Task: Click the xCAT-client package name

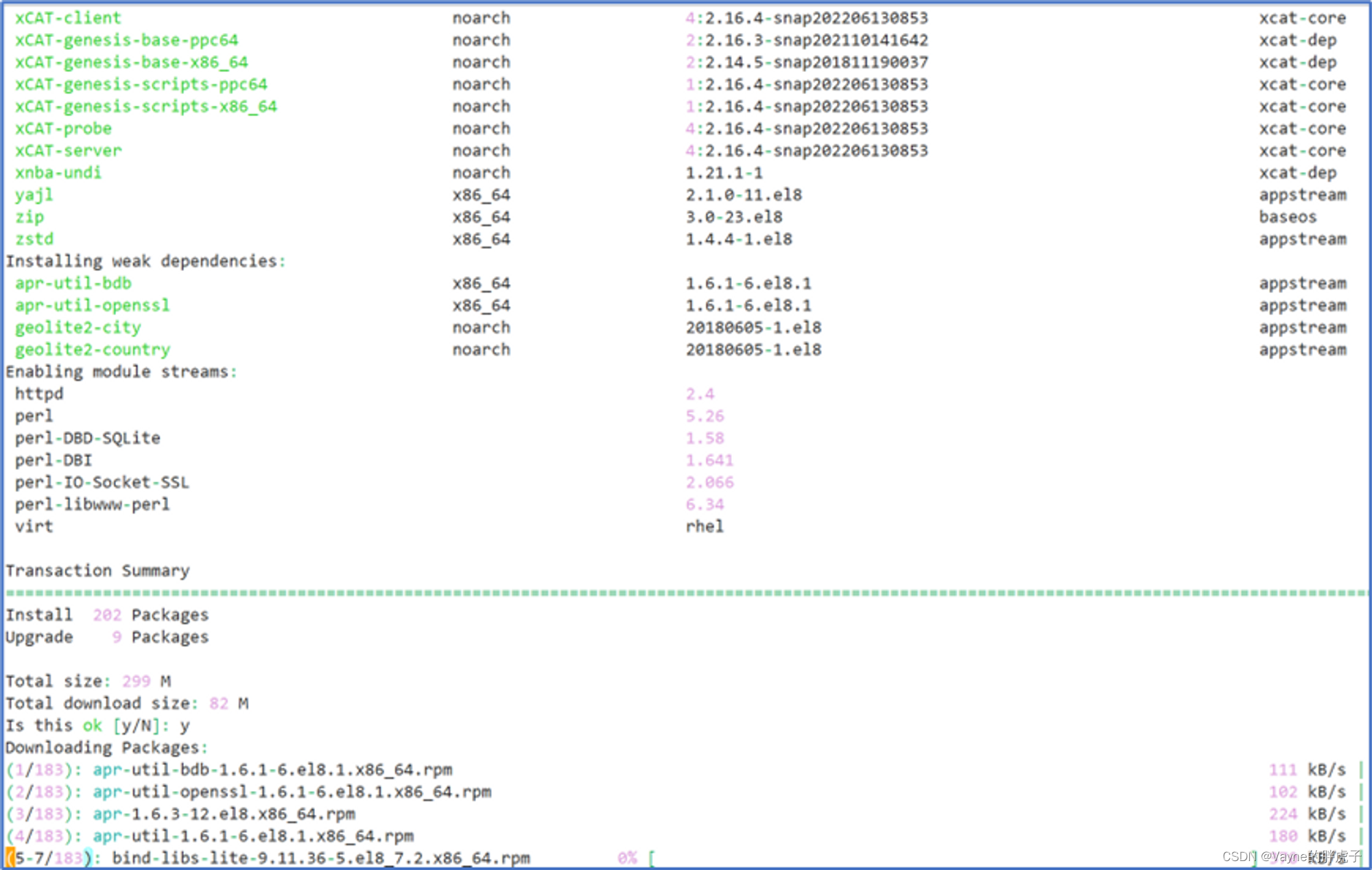Action: 68,18
